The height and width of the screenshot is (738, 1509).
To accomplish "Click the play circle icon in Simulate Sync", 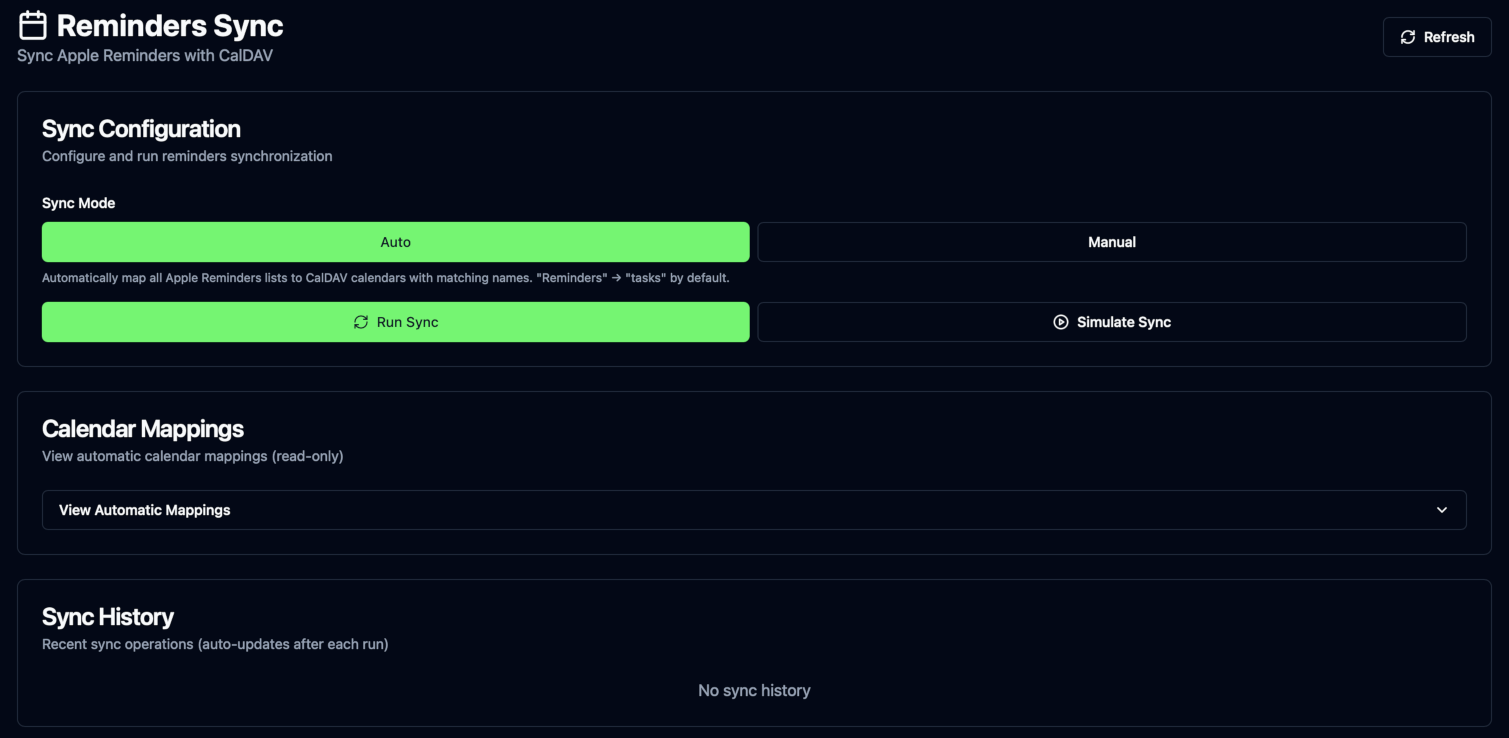I will [x=1059, y=321].
